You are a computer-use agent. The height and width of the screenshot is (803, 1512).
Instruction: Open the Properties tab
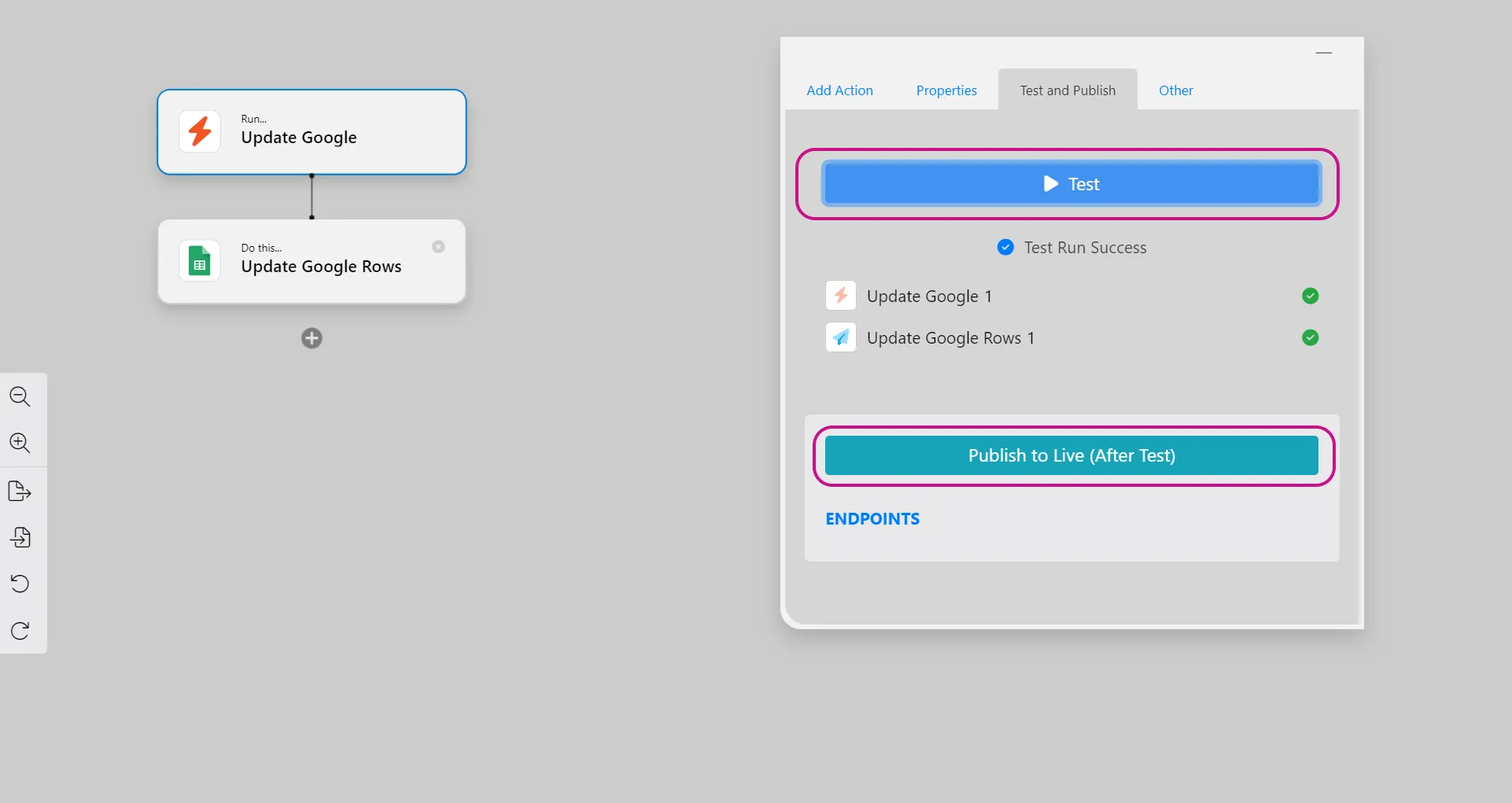pyautogui.click(x=946, y=90)
